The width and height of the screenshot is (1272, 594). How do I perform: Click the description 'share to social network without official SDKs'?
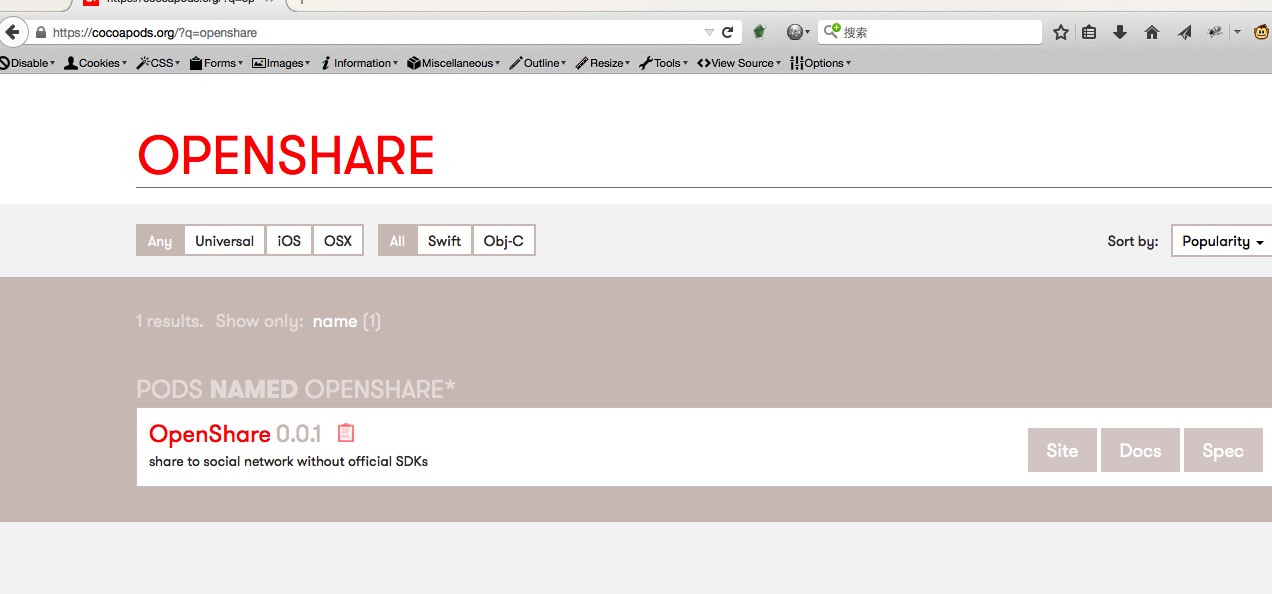(x=288, y=461)
